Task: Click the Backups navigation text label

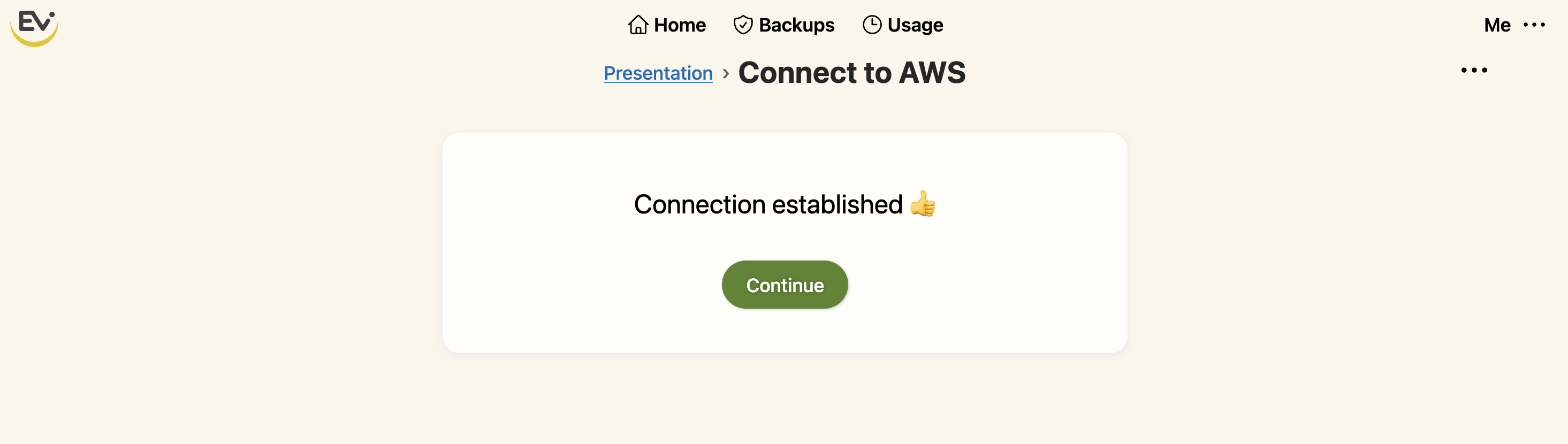Action: (796, 25)
